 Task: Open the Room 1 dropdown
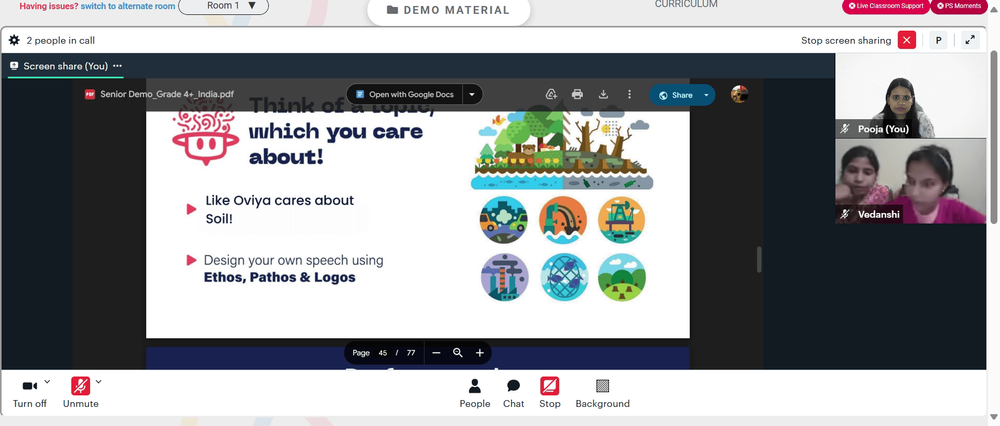[x=223, y=6]
